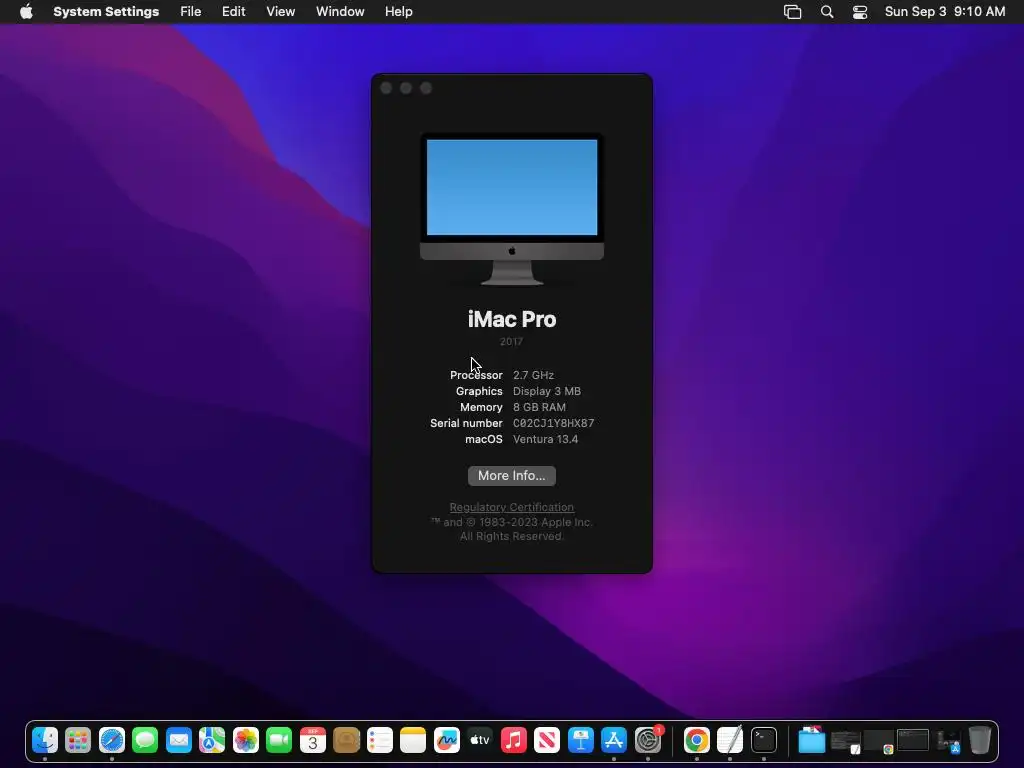Screen dimensions: 1024x768
Task: Open the Mail app in Dock
Action: (x=178, y=740)
